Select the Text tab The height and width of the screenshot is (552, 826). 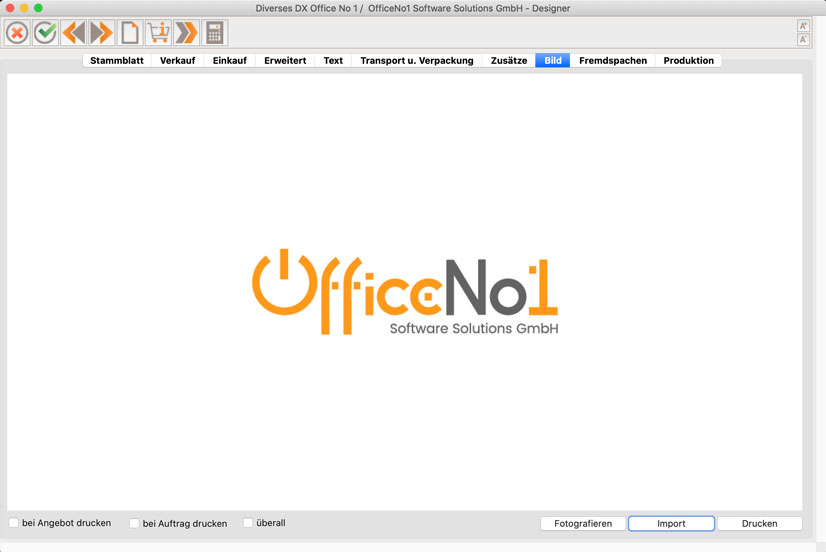(x=333, y=61)
